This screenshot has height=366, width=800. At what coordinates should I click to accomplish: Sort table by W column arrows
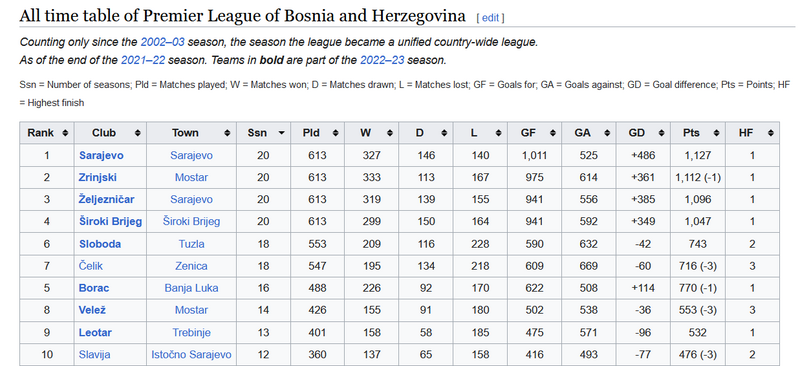tap(390, 133)
